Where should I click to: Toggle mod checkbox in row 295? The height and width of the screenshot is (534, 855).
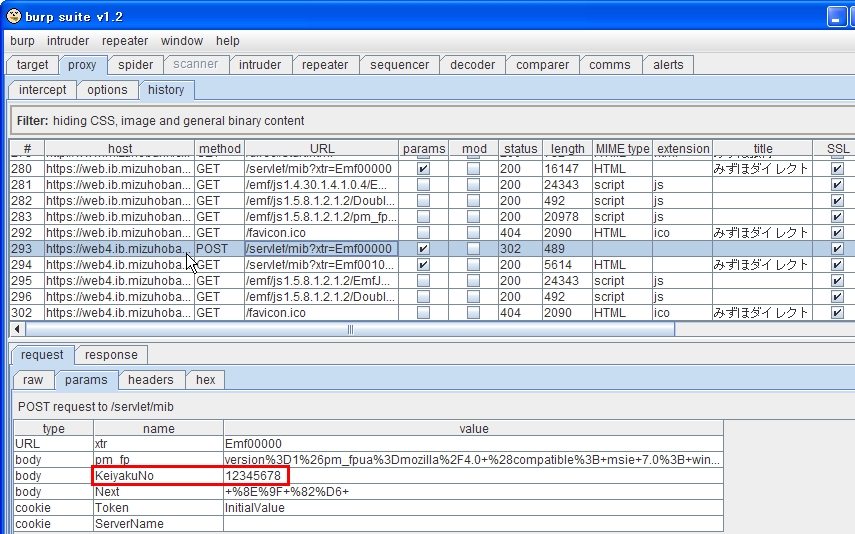coord(473,281)
